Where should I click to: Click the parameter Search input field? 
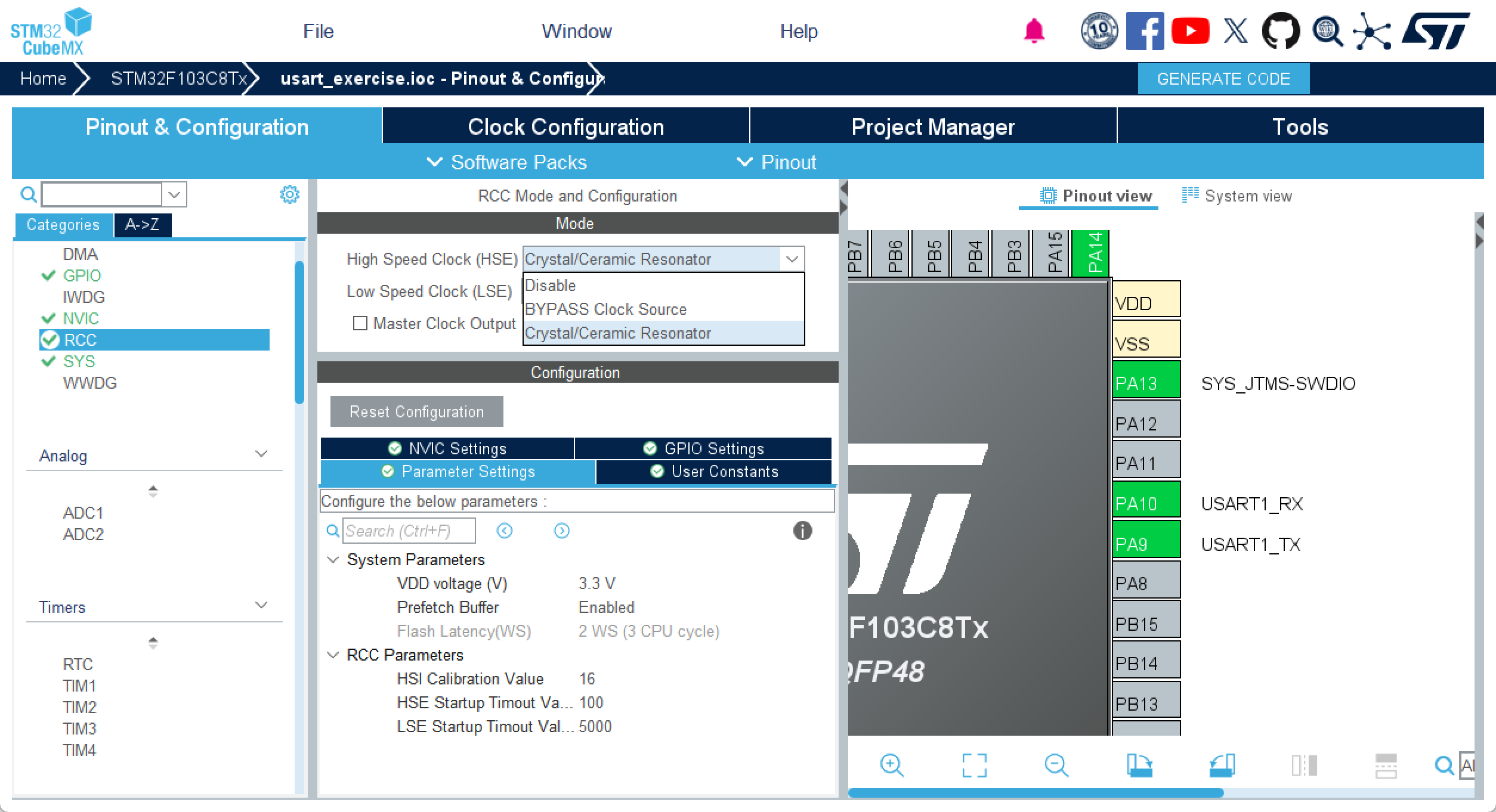click(409, 531)
